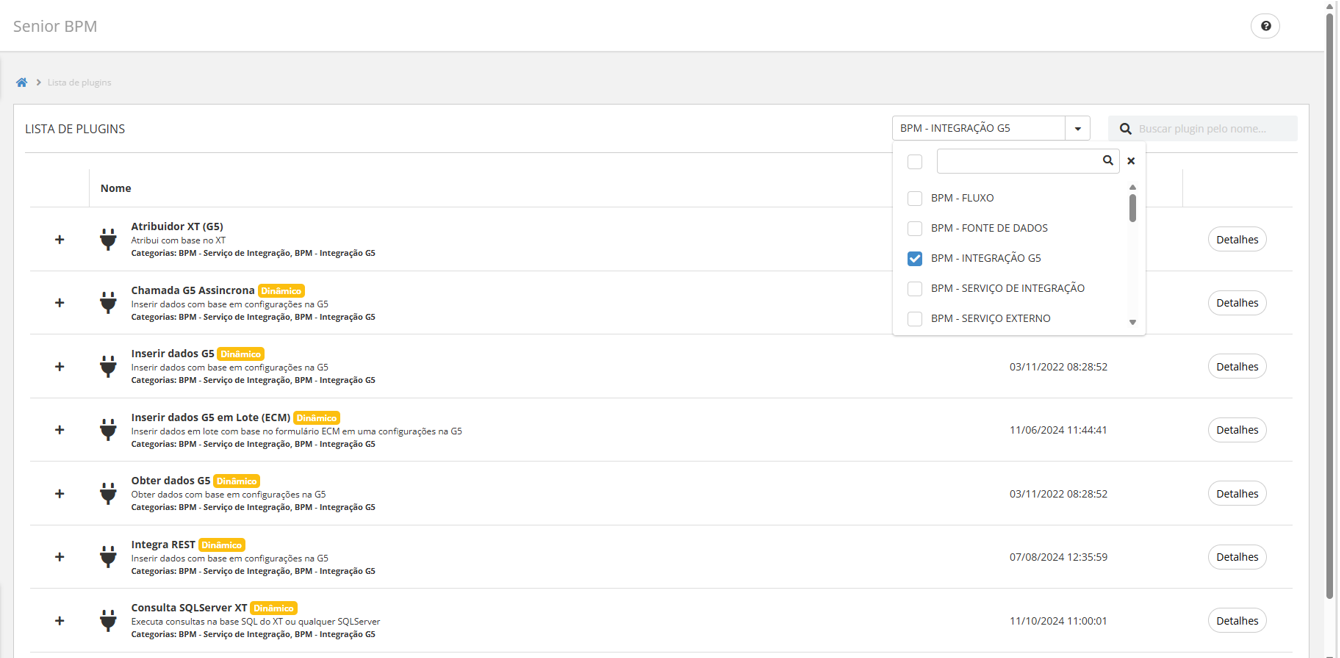The height and width of the screenshot is (658, 1340).
Task: Close the category dropdown with X icon
Action: pyautogui.click(x=1131, y=161)
